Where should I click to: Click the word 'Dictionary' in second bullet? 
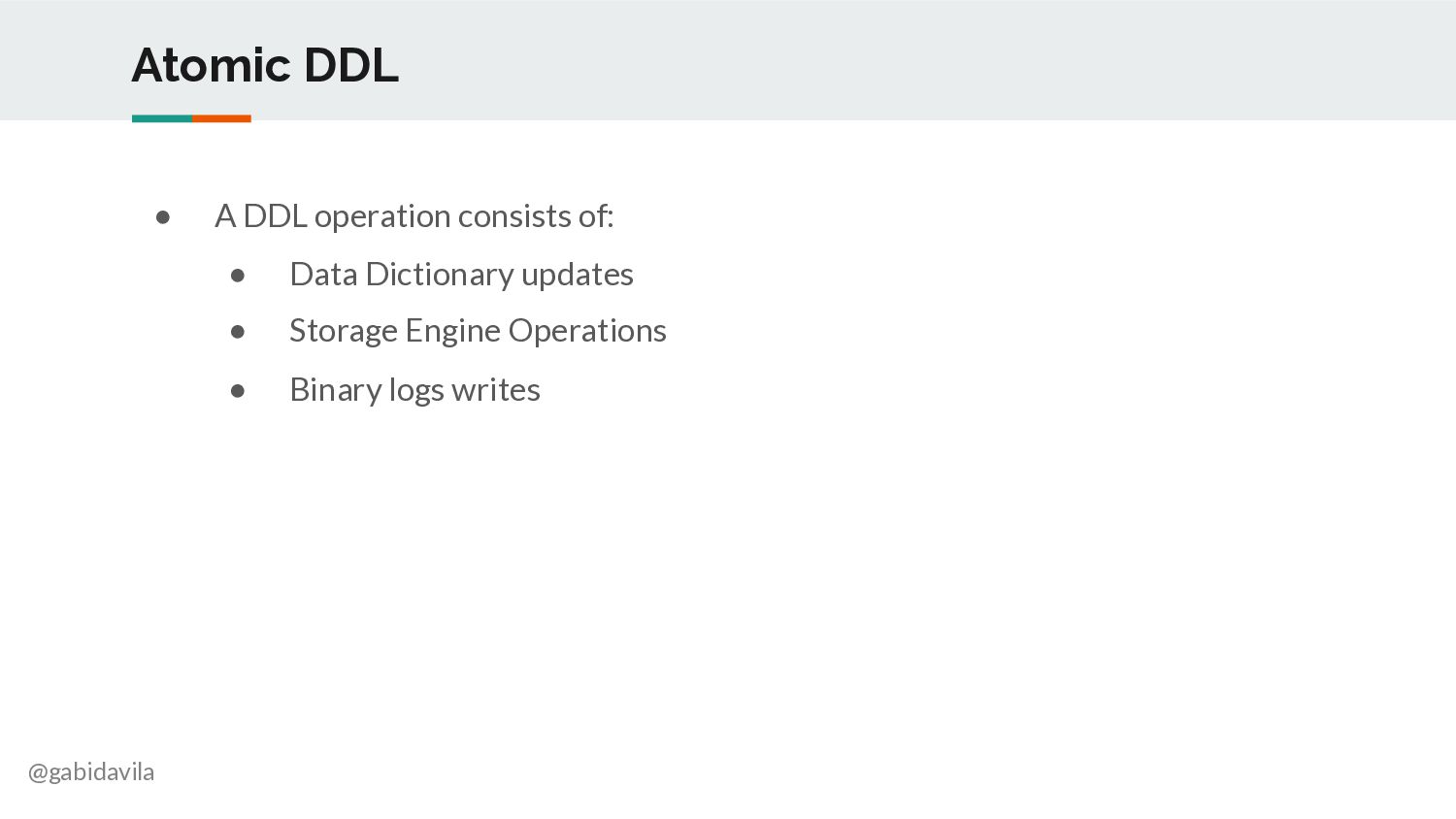click(x=440, y=275)
